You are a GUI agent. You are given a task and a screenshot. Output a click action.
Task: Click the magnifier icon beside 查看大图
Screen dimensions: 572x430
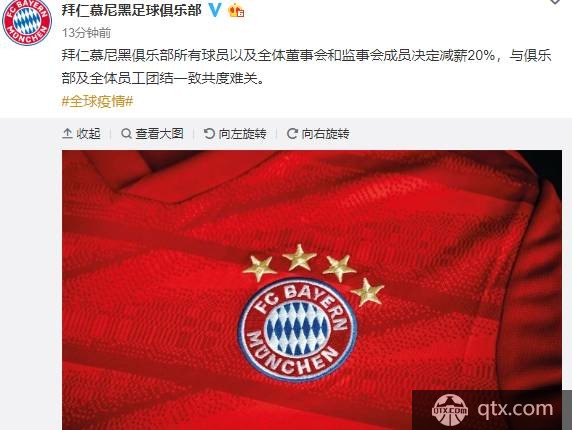[126, 133]
